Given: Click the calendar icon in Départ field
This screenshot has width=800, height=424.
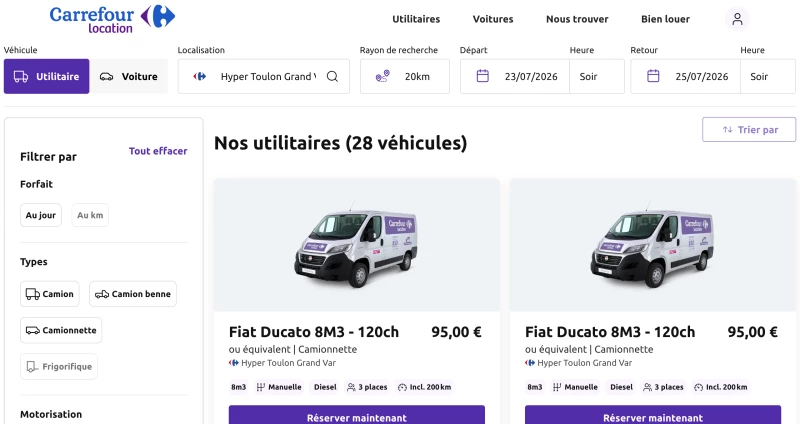Looking at the screenshot, I should coord(483,77).
